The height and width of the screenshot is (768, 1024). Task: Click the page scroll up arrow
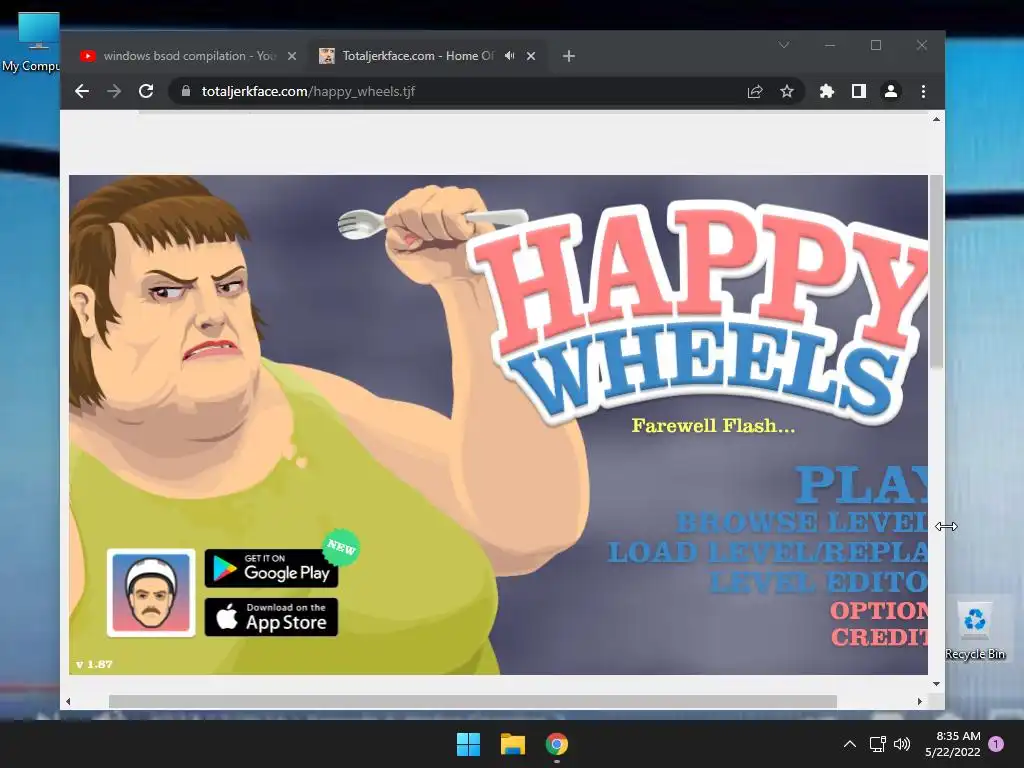coord(936,120)
